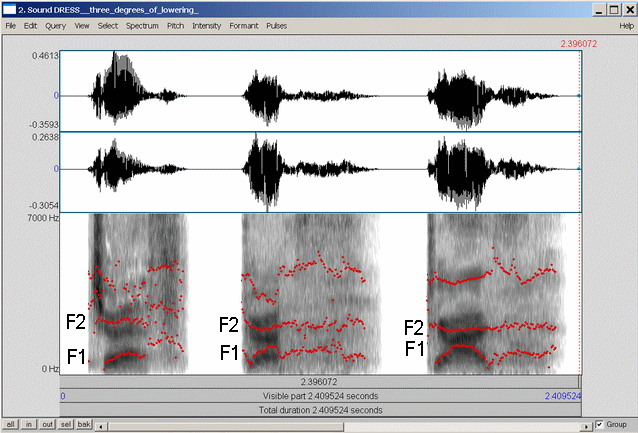Screen dimensions: 638x433
Task: Click the 'all' zoom button
Action: click(11, 425)
